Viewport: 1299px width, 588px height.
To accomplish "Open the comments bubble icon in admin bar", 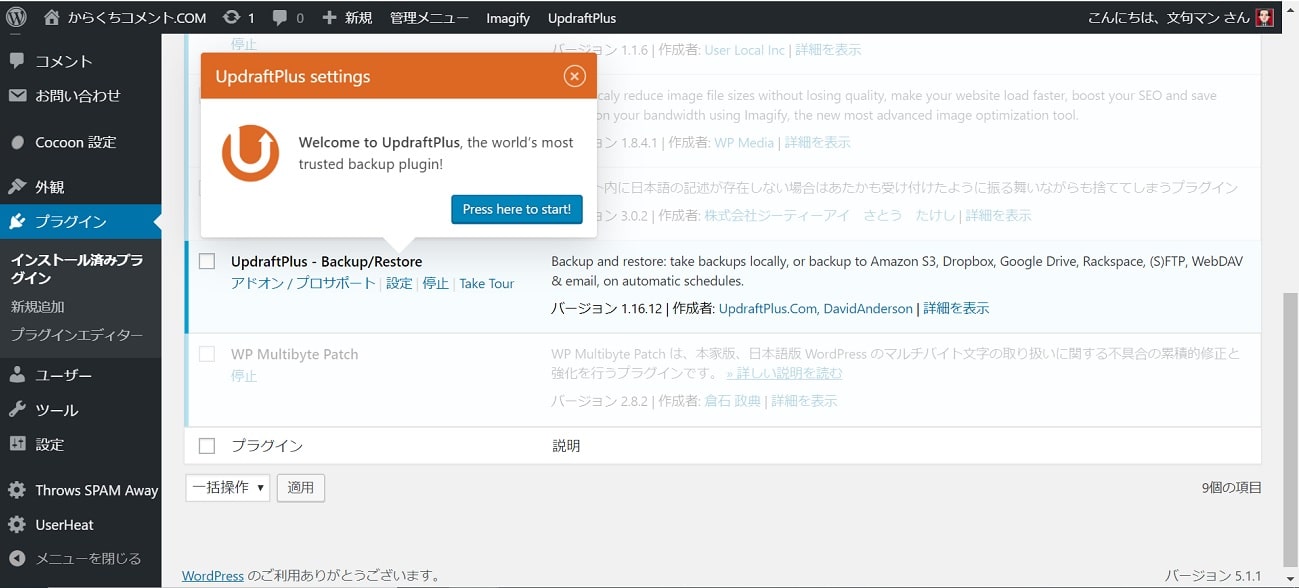I will pyautogui.click(x=279, y=17).
